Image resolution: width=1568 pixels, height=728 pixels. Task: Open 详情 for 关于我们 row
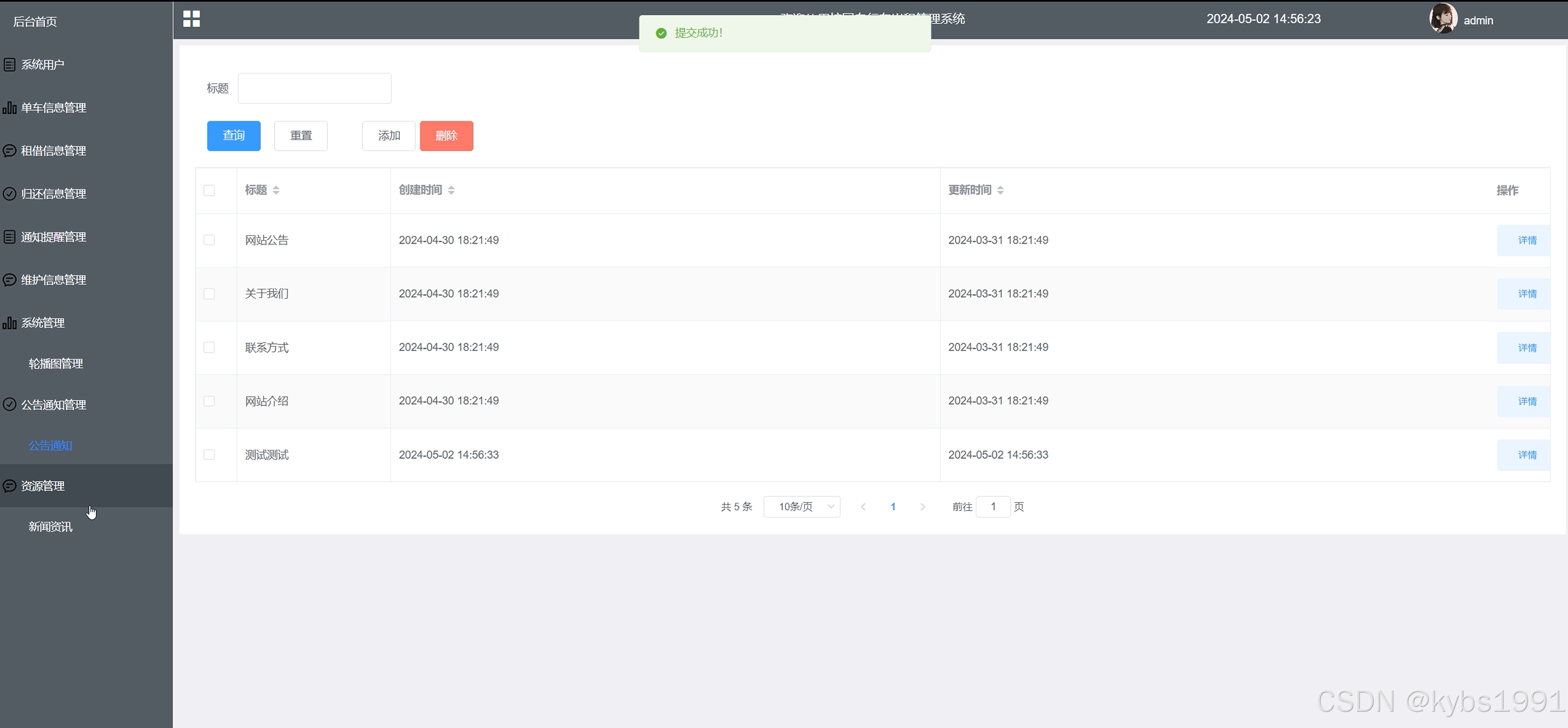pyautogui.click(x=1527, y=293)
